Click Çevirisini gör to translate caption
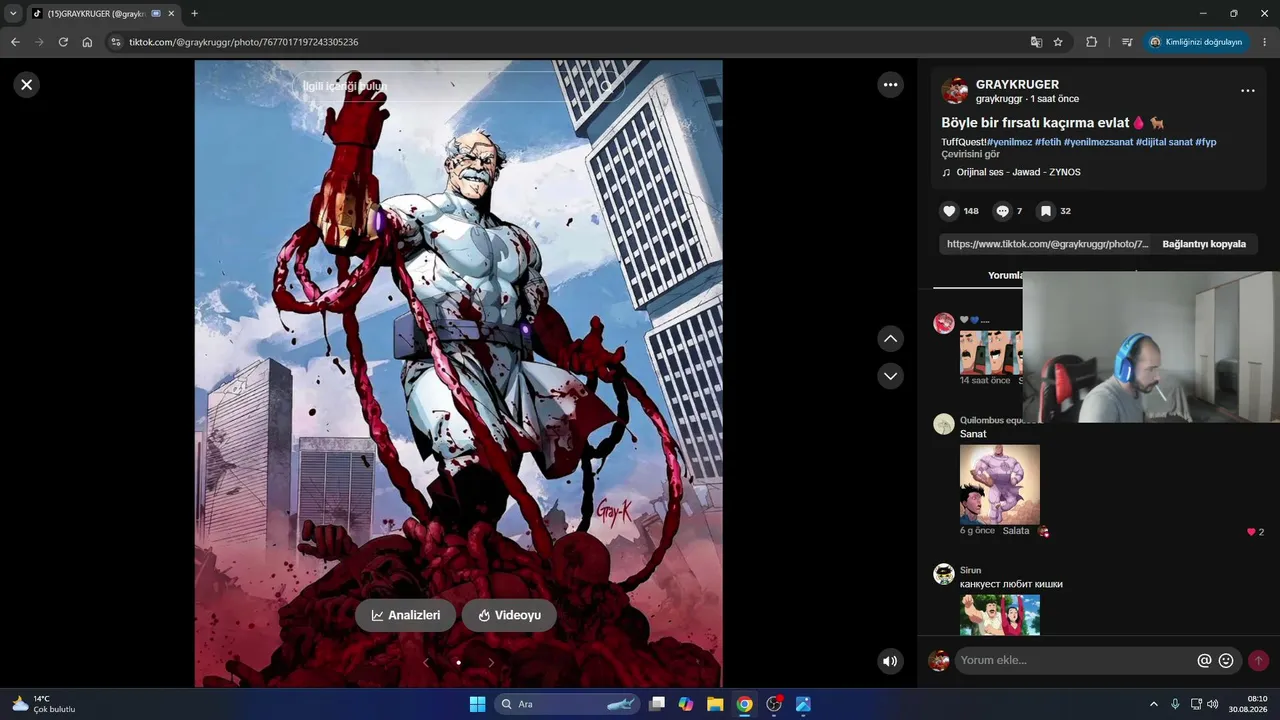The width and height of the screenshot is (1280, 720). coord(970,154)
